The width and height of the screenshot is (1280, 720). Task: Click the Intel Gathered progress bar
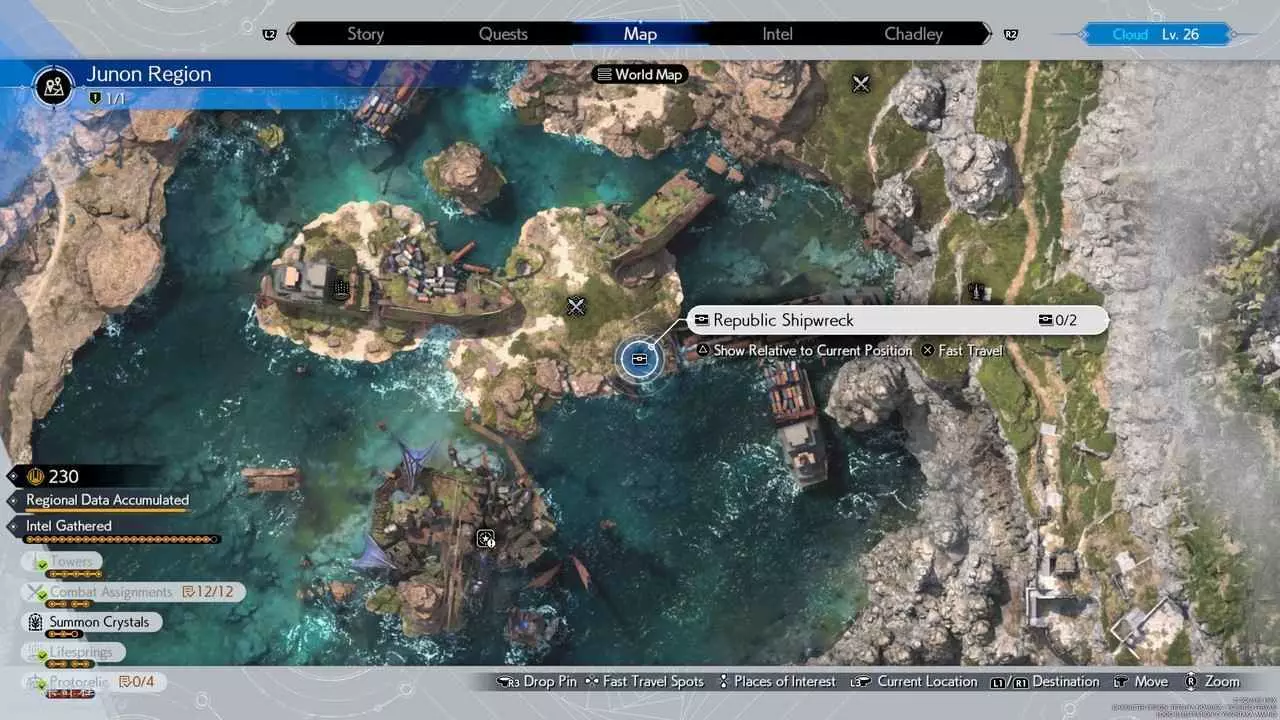120,540
